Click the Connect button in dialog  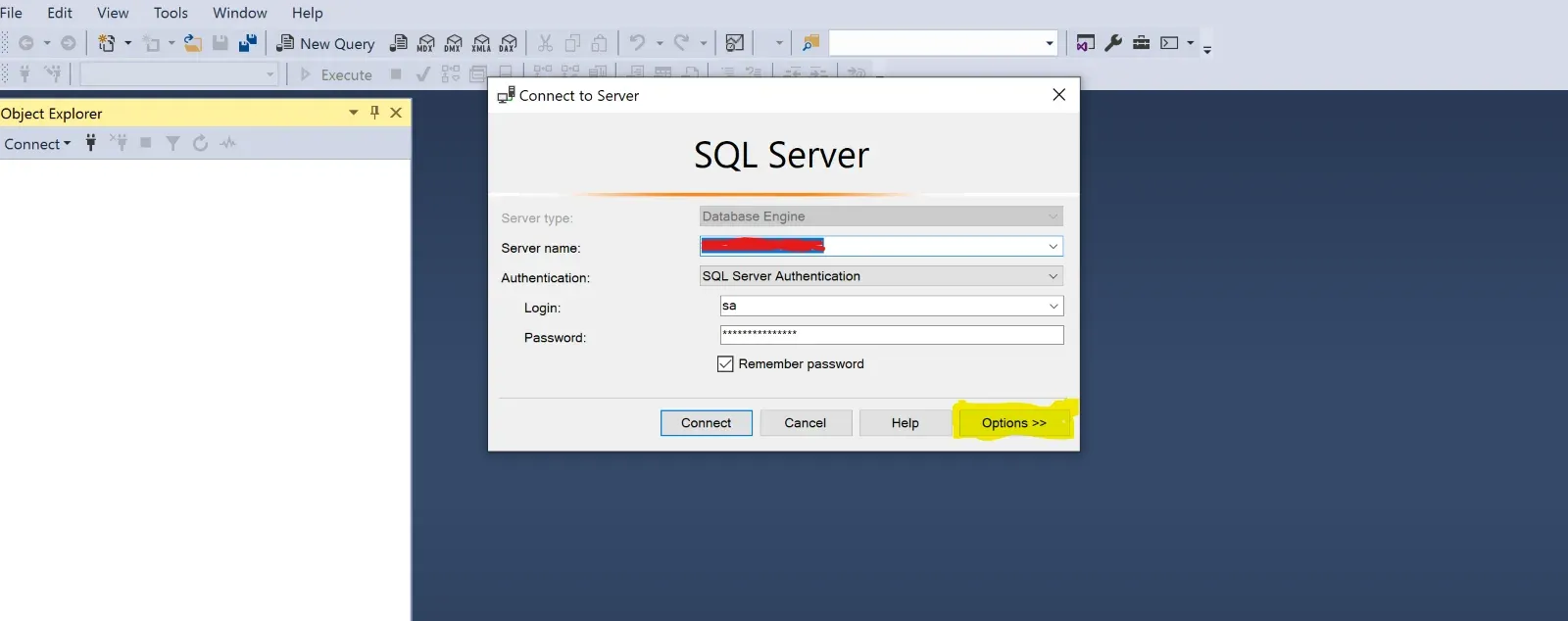(707, 423)
